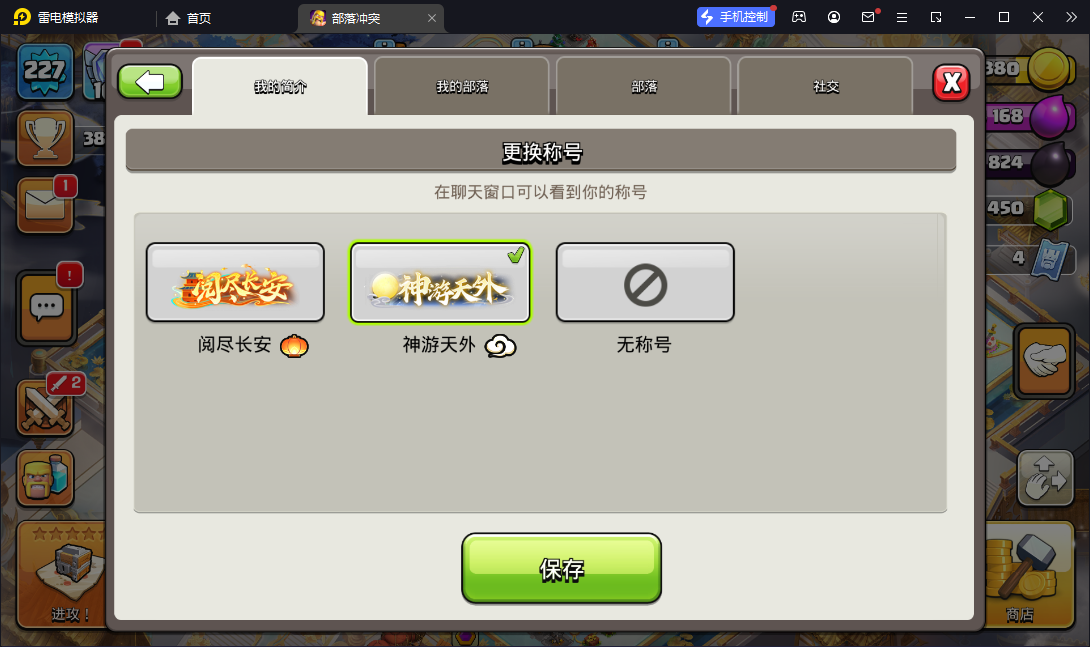Expand the emulator side panel chevrons
This screenshot has height=647, width=1090.
pyautogui.click(x=1071, y=17)
